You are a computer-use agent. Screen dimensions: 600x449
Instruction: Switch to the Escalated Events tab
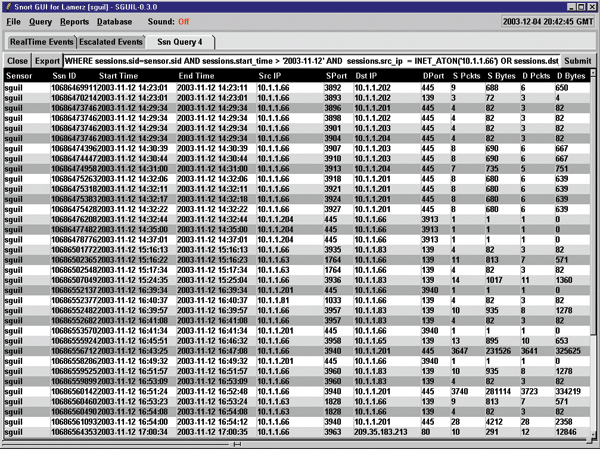(x=110, y=43)
